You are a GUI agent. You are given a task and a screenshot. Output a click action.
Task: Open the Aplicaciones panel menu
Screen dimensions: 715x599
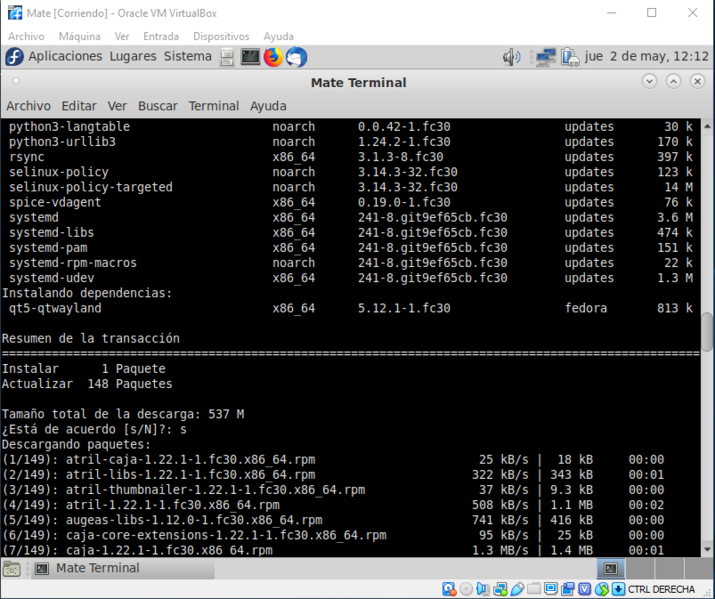tap(65, 57)
